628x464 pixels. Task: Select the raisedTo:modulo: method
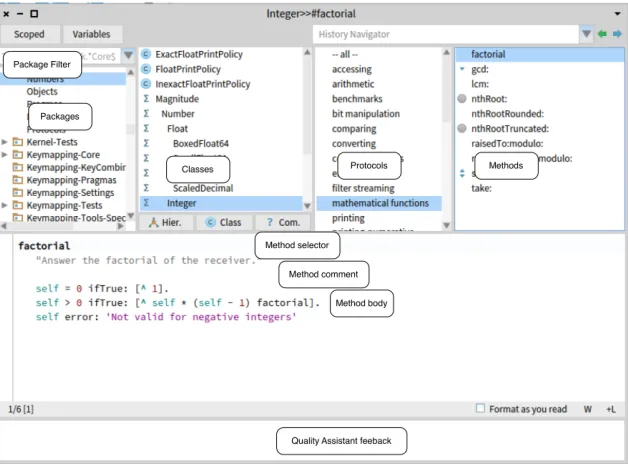507,143
